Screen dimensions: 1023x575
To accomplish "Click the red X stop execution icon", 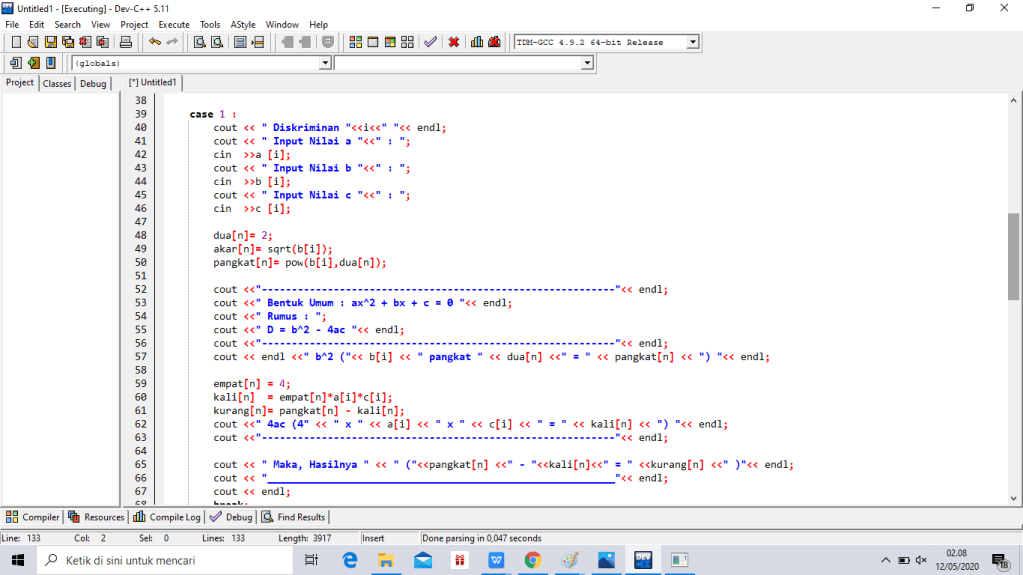I will 454,42.
